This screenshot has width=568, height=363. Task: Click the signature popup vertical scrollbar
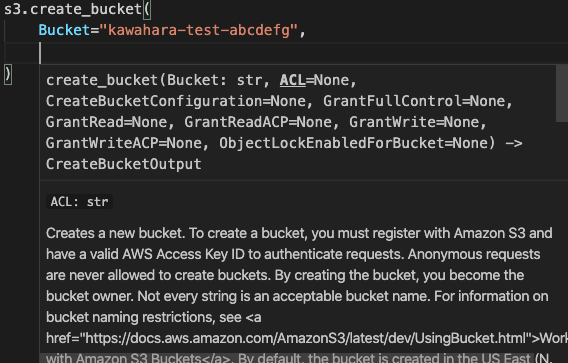[x=562, y=93]
